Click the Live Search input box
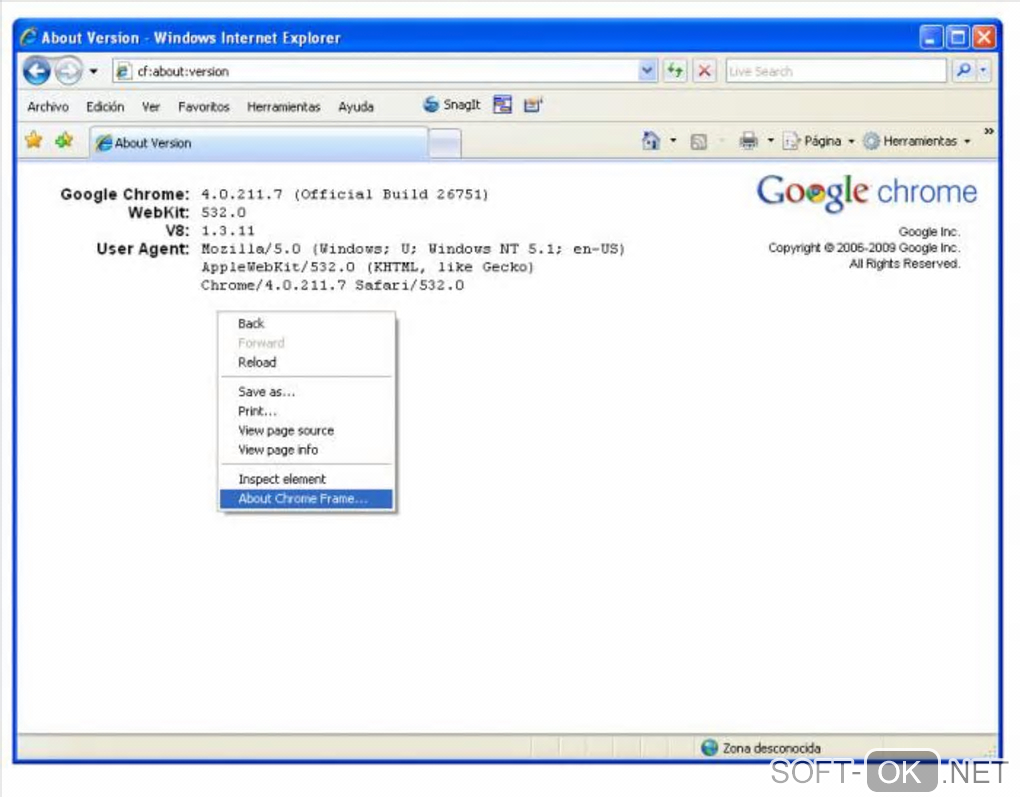Screen dimensions: 1020x797 pyautogui.click(x=836, y=71)
